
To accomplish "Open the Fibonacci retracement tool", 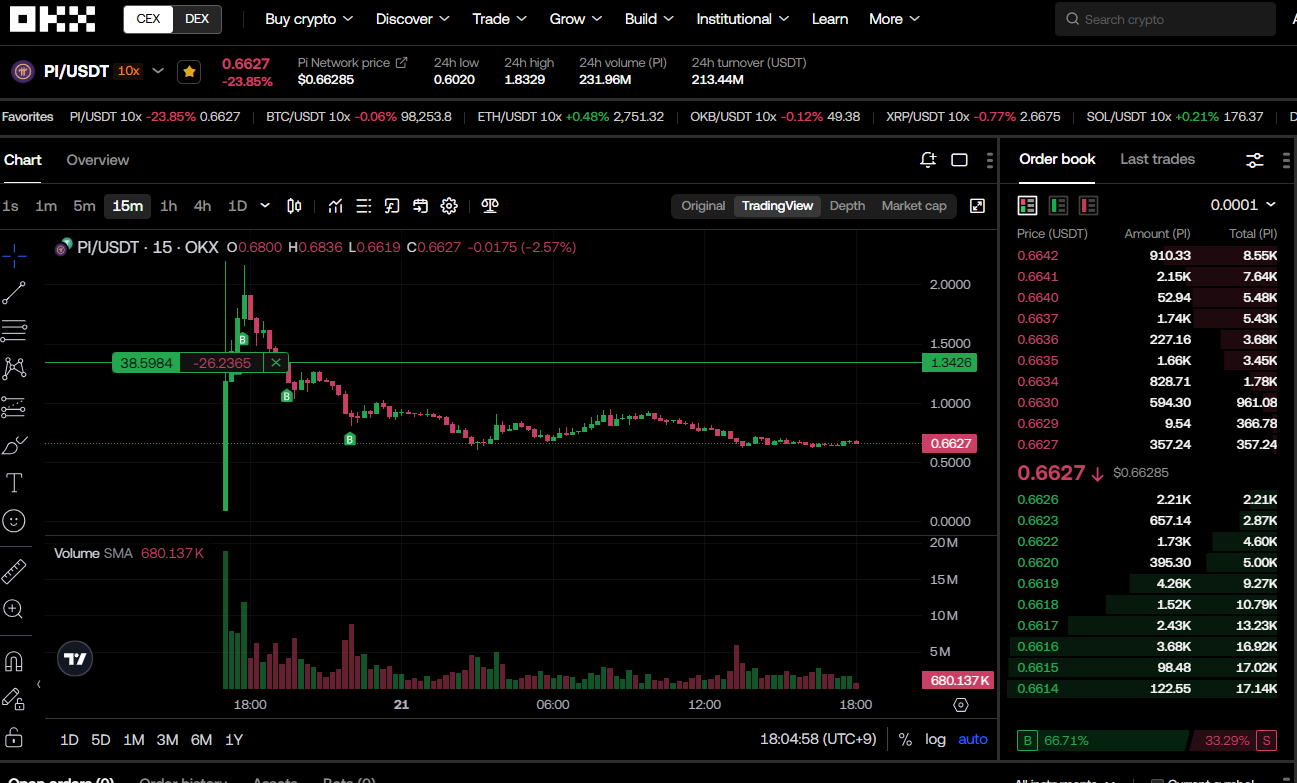I will pos(14,330).
